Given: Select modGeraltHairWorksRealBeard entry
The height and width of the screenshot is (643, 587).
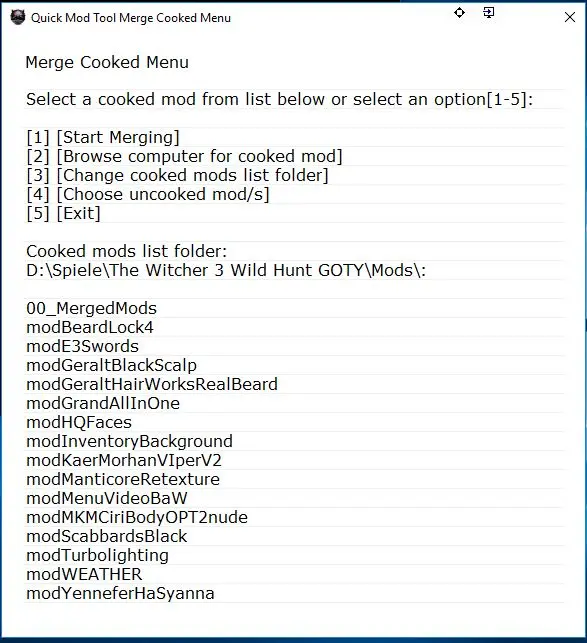Looking at the screenshot, I should [152, 384].
